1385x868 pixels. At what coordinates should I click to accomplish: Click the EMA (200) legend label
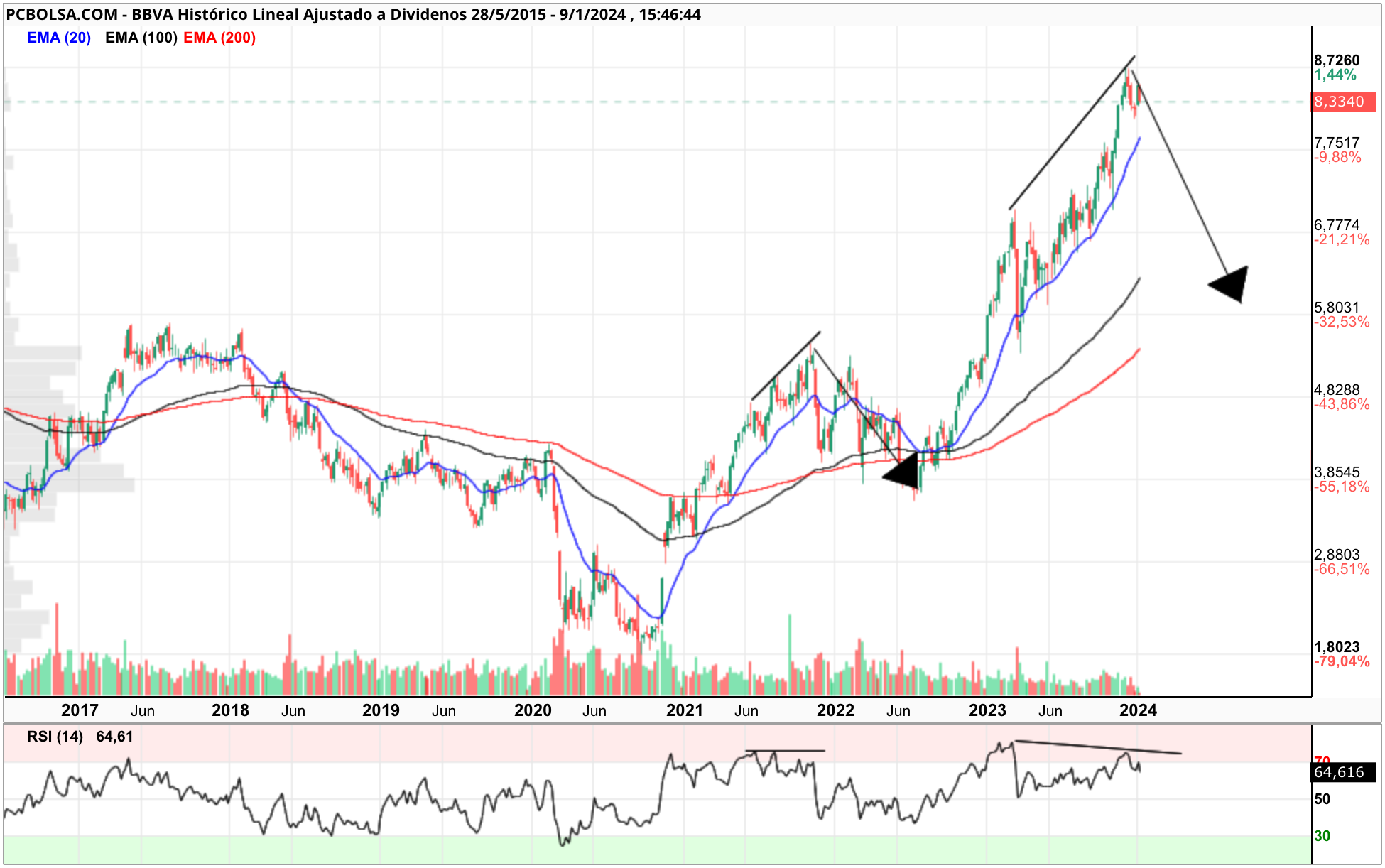point(219,38)
